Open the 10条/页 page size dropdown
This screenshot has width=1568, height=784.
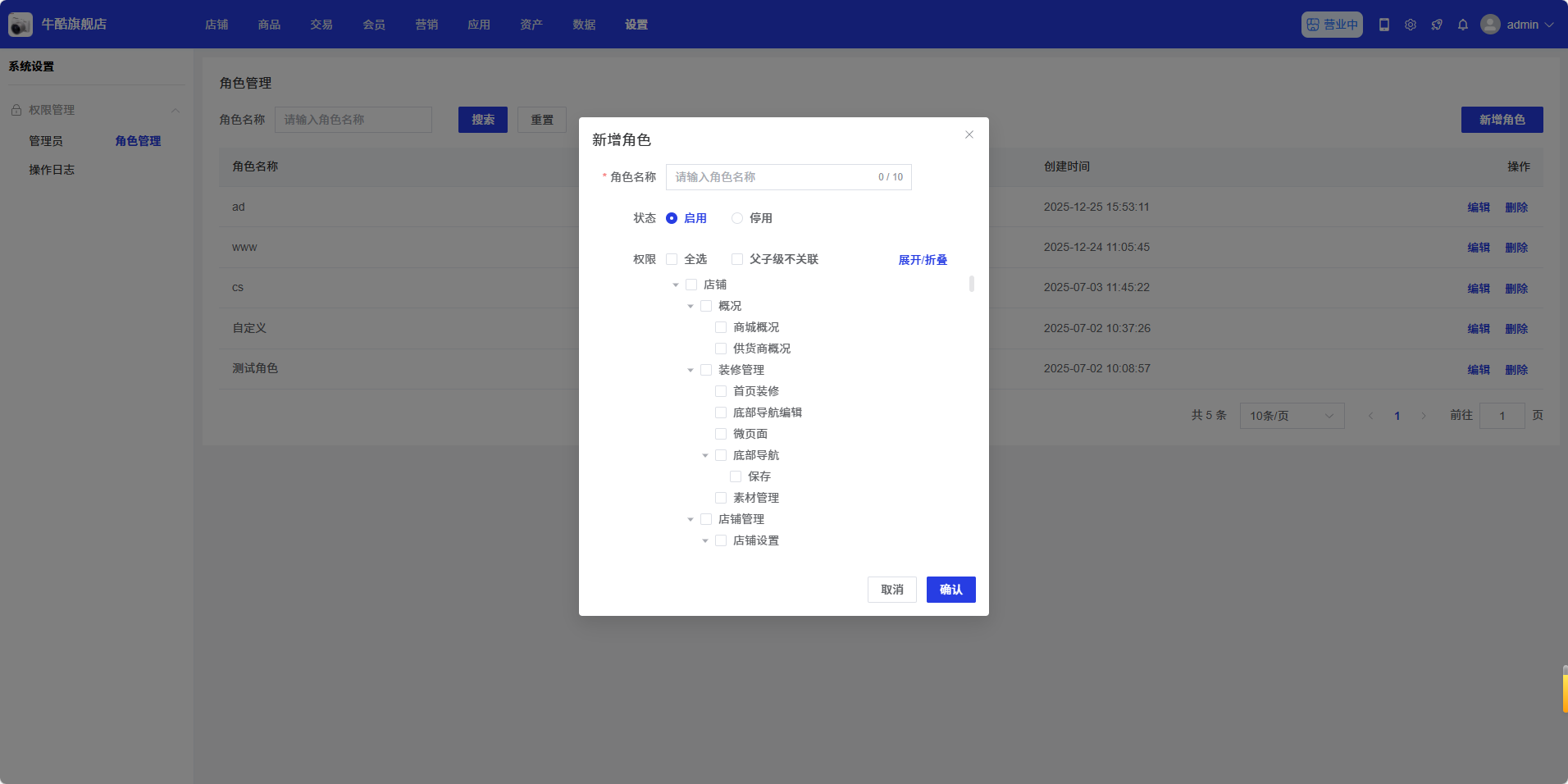pyautogui.click(x=1292, y=416)
